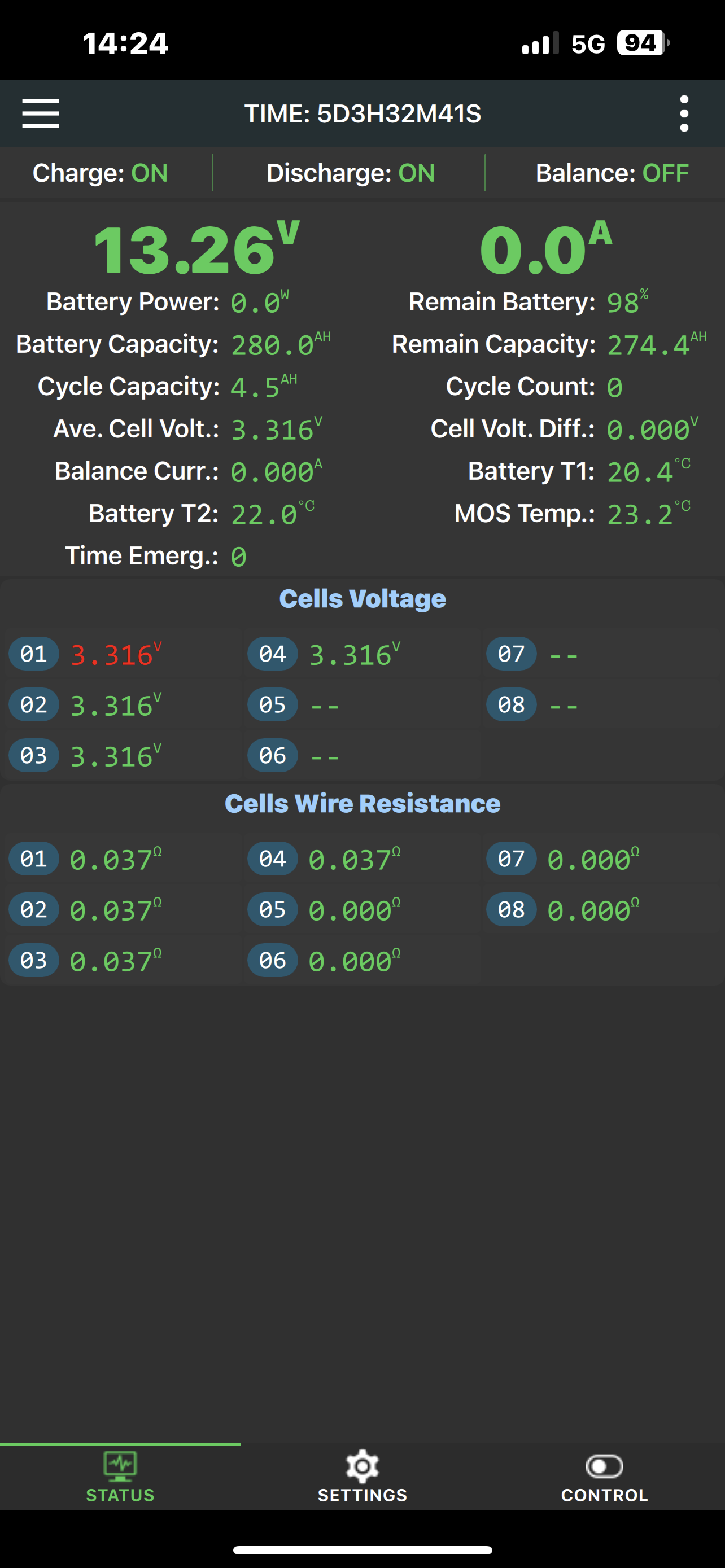
Task: Tap the cell 08 wire resistance badge
Action: tap(512, 910)
